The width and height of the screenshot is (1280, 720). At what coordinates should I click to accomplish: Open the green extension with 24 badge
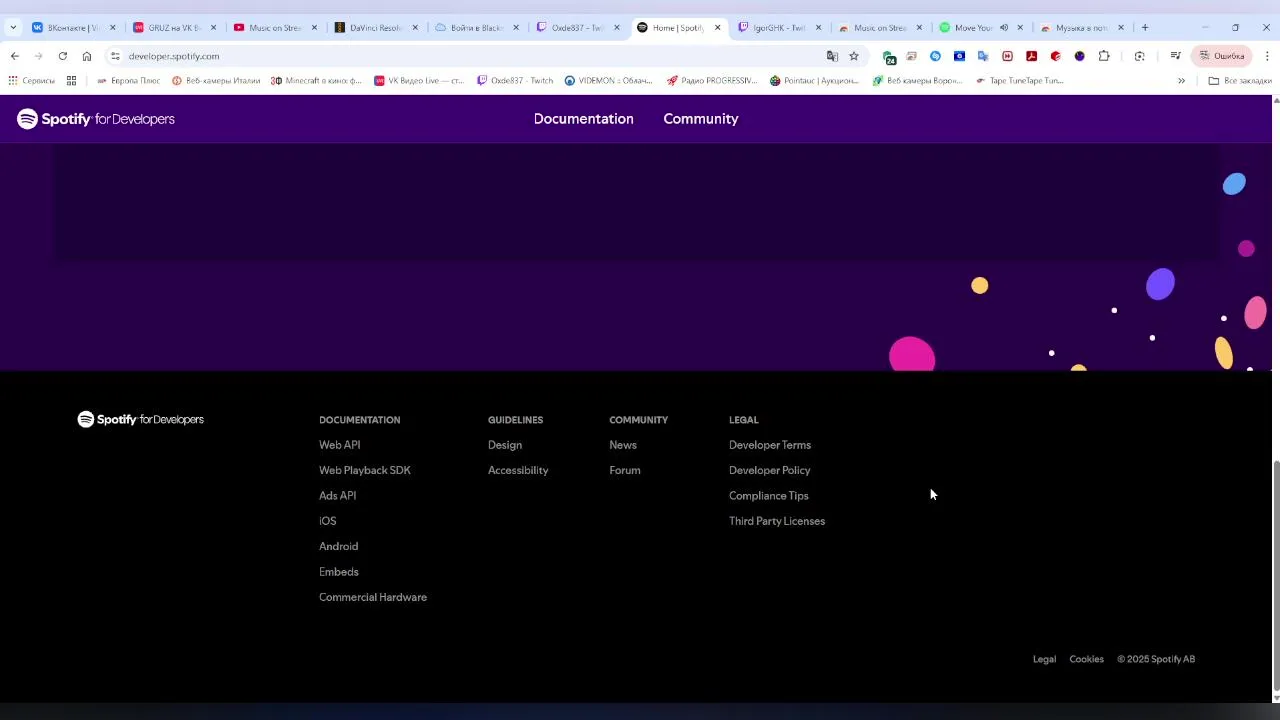click(x=889, y=57)
